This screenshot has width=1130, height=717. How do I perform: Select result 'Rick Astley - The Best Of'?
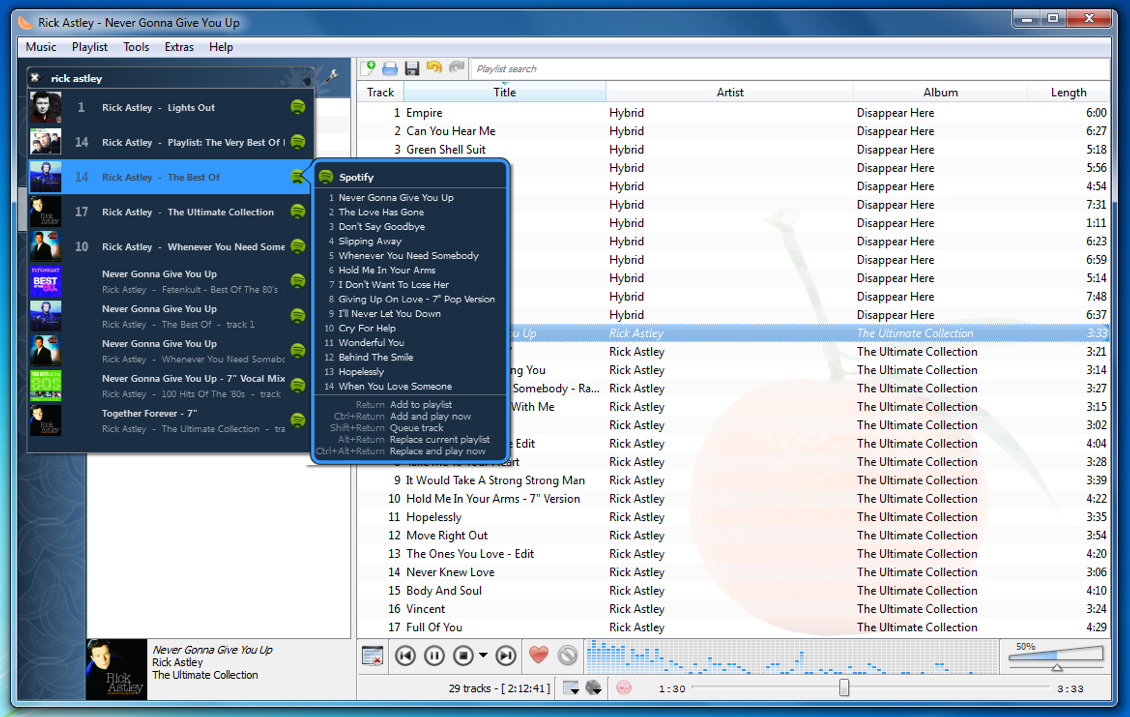click(x=171, y=177)
